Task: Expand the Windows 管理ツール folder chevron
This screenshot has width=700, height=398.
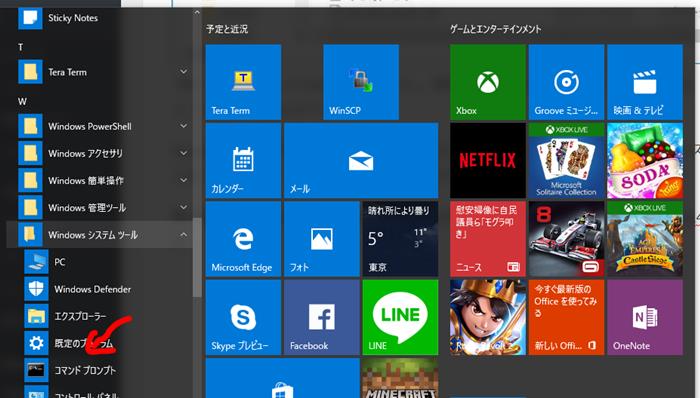Action: pos(183,207)
